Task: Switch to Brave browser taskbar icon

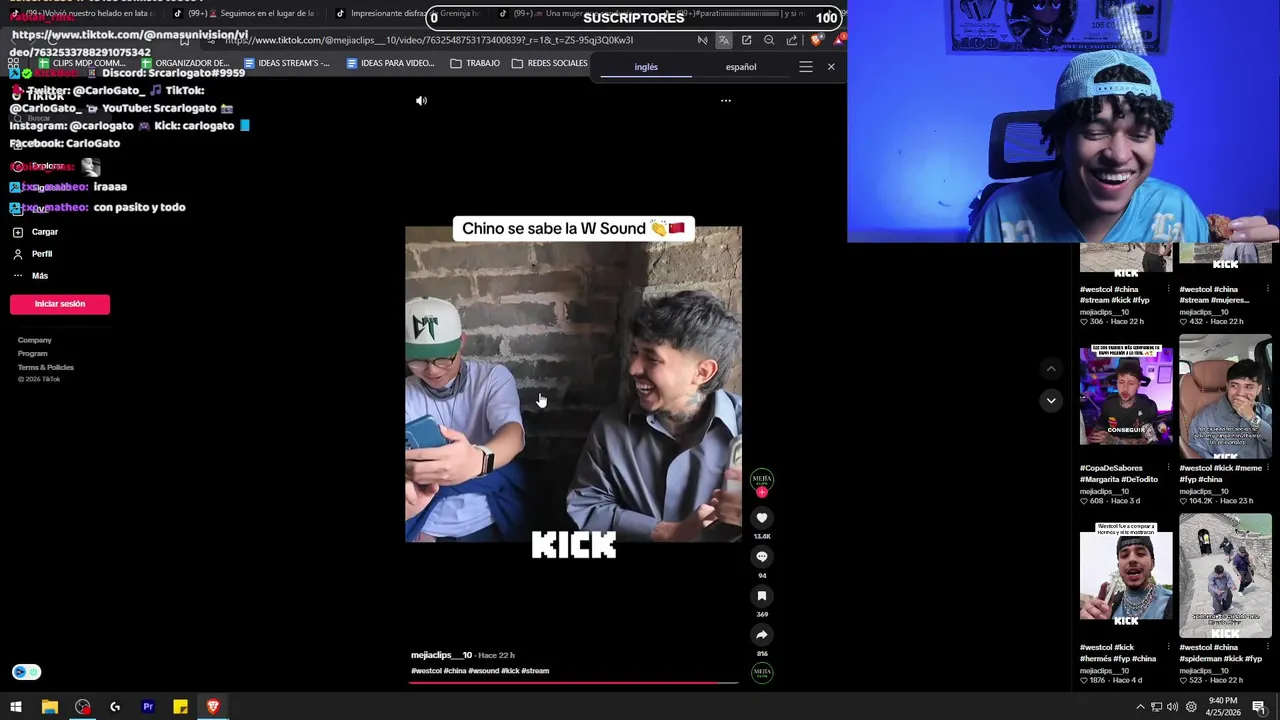Action: [213, 707]
